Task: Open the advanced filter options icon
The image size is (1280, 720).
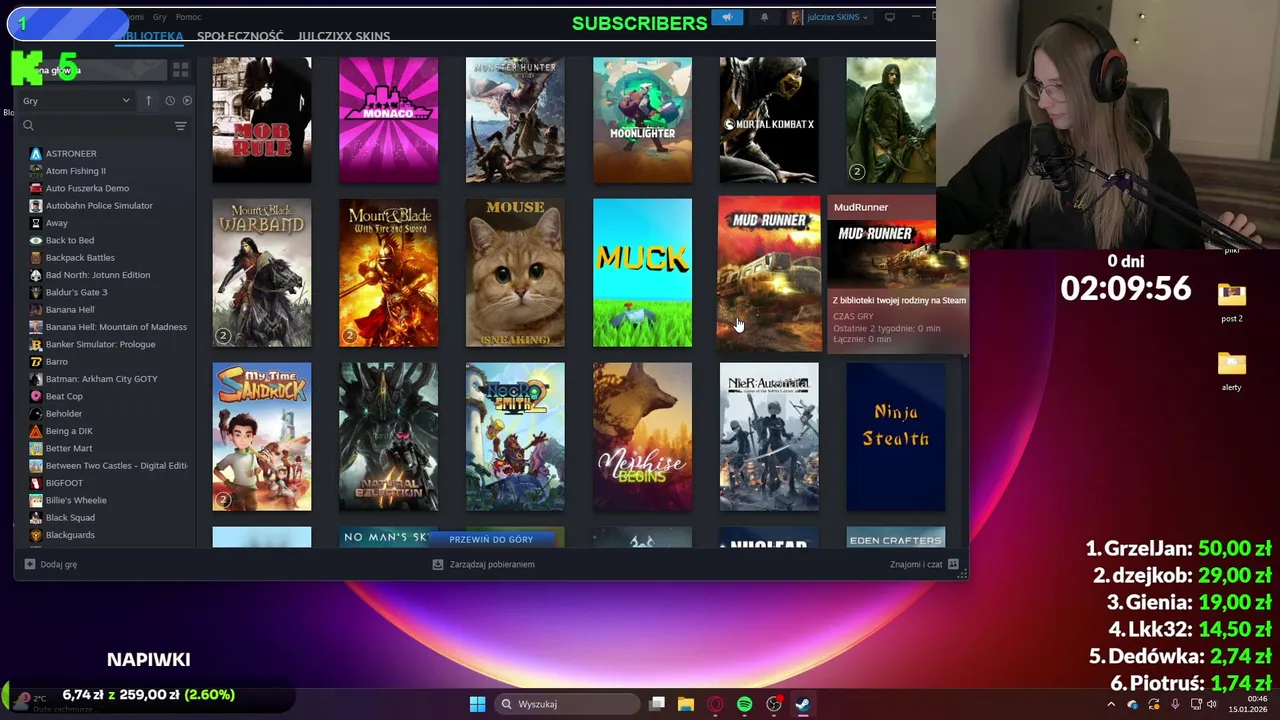Action: [180, 126]
